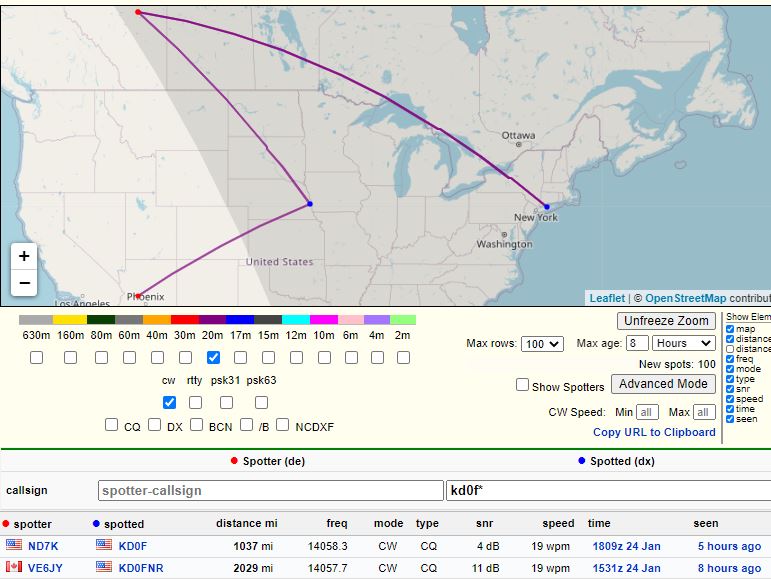
Task: Zoom in the map with plus button
Action: [x=24, y=256]
